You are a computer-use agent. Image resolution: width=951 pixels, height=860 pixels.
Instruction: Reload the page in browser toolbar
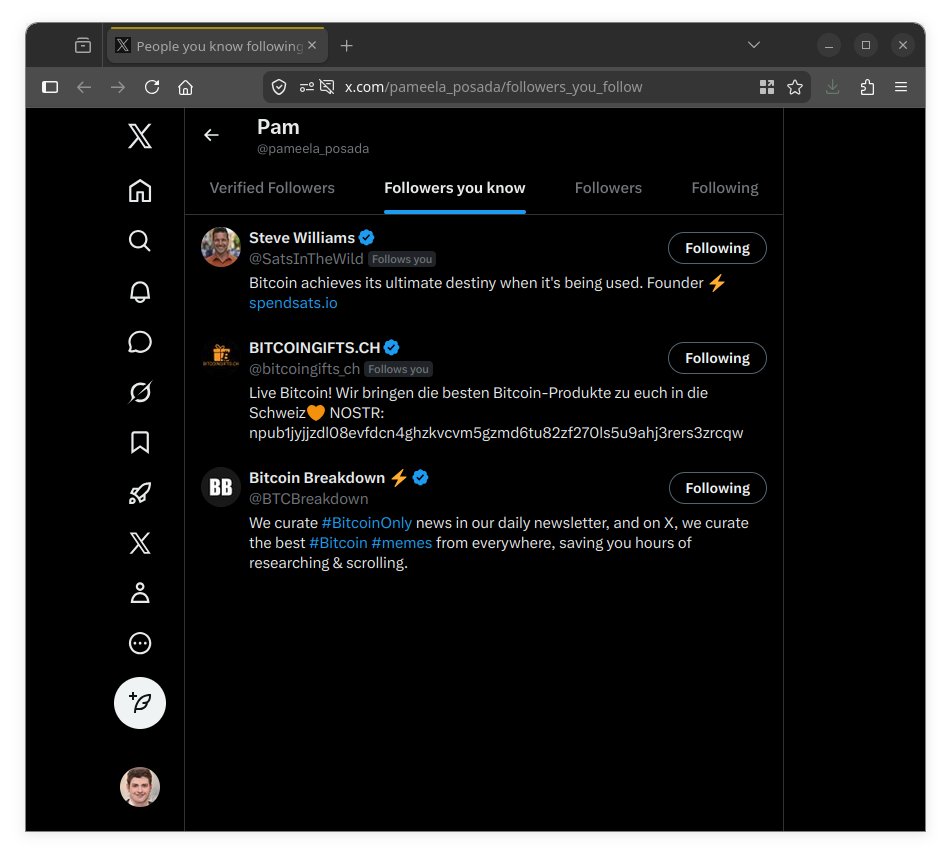pyautogui.click(x=152, y=87)
